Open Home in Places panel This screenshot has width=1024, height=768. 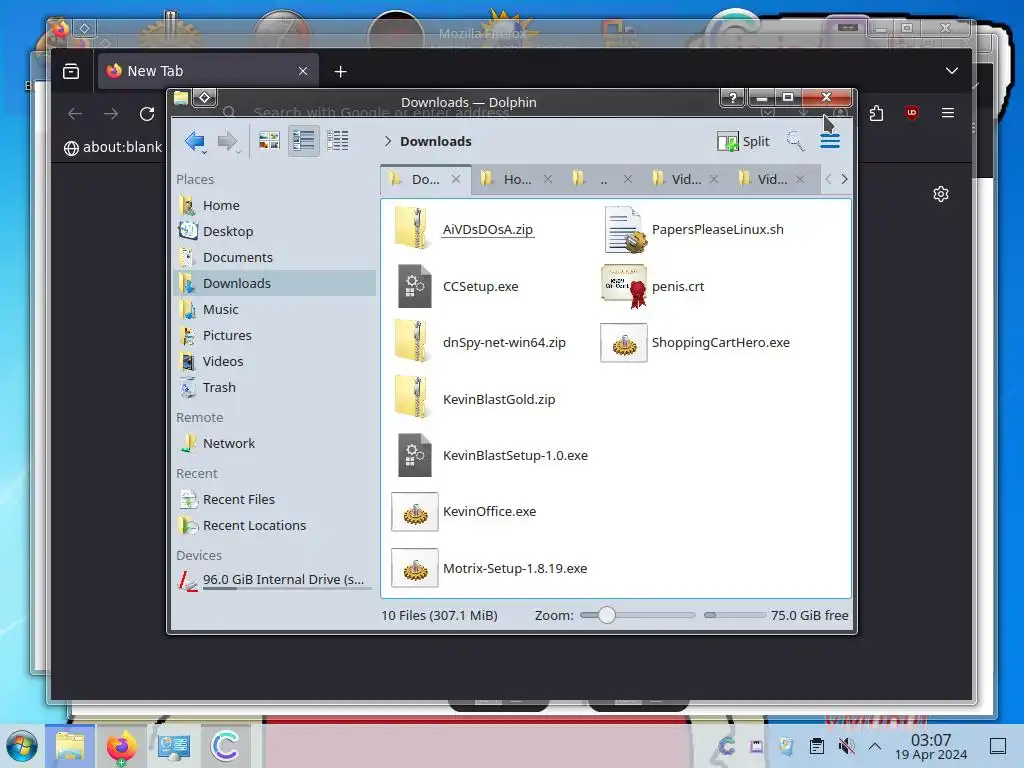(274, 205)
